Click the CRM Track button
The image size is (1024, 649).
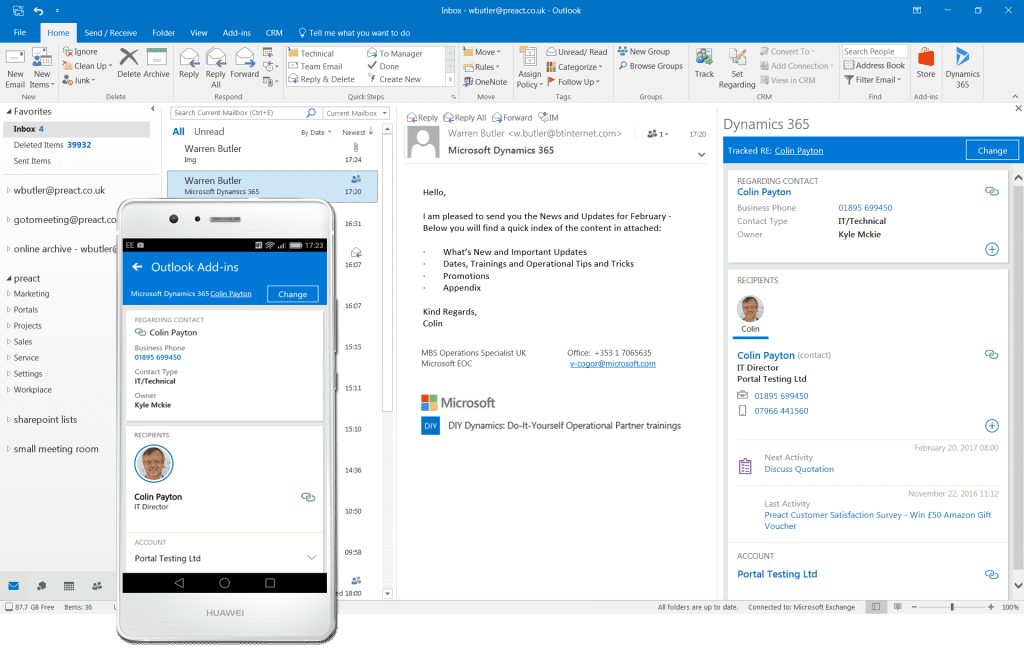[704, 63]
